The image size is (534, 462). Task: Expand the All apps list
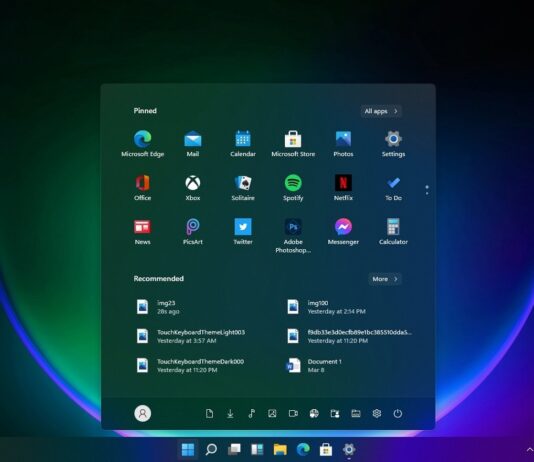(x=381, y=111)
